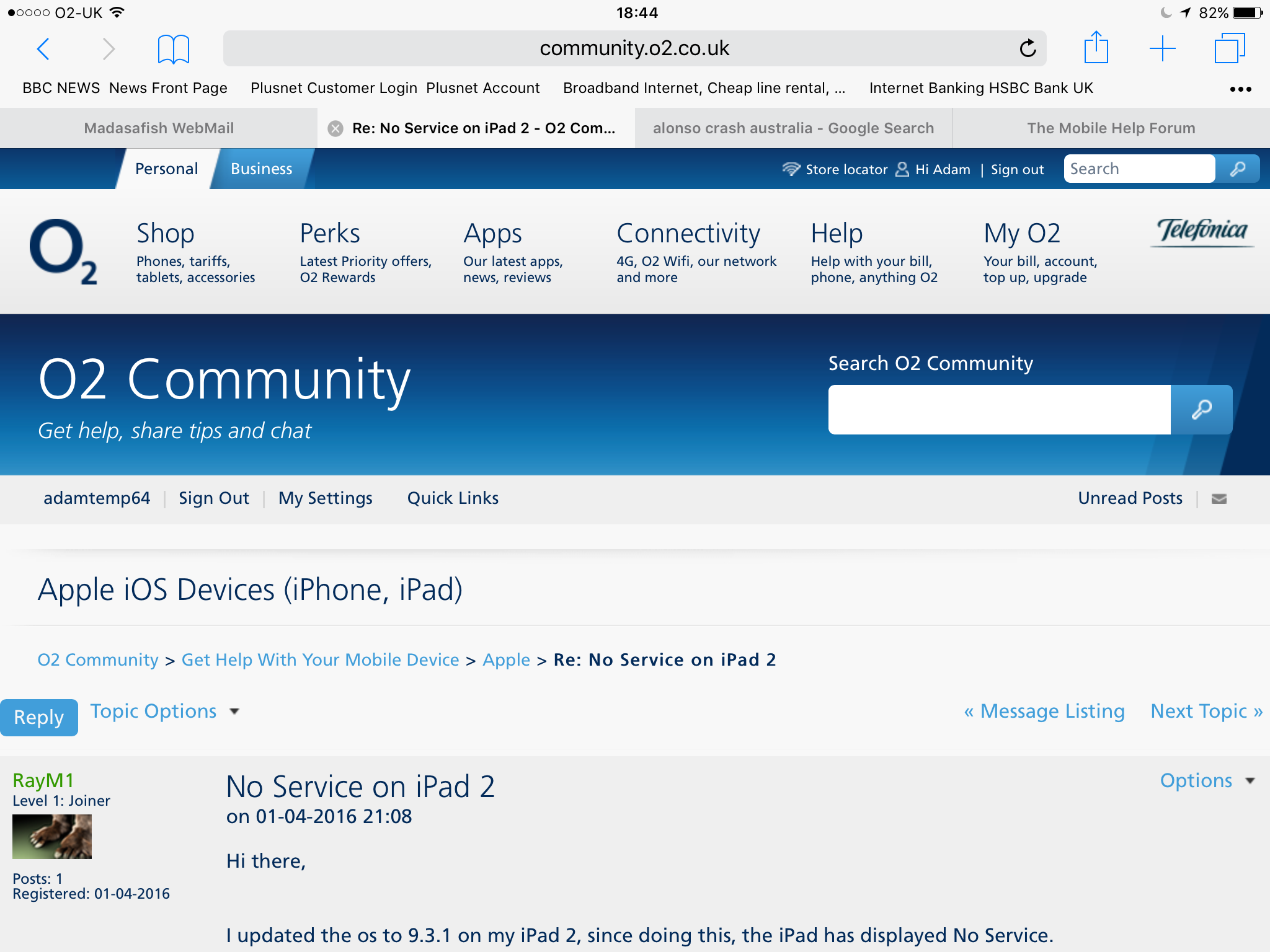The image size is (1270, 952).
Task: Click the Sign Out link beside adamtemp64
Action: [x=214, y=498]
